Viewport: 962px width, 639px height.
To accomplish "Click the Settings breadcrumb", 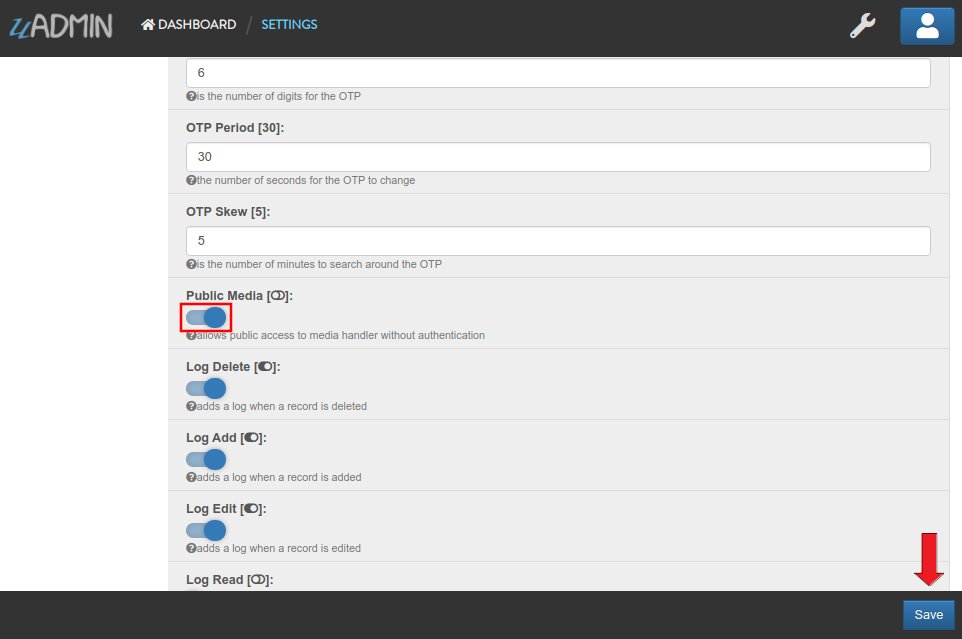I will click(289, 25).
